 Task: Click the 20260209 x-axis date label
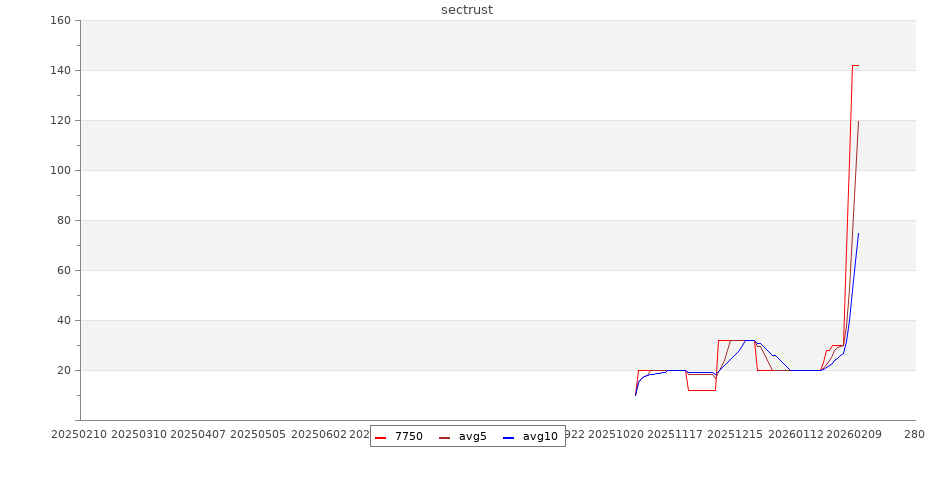point(853,434)
